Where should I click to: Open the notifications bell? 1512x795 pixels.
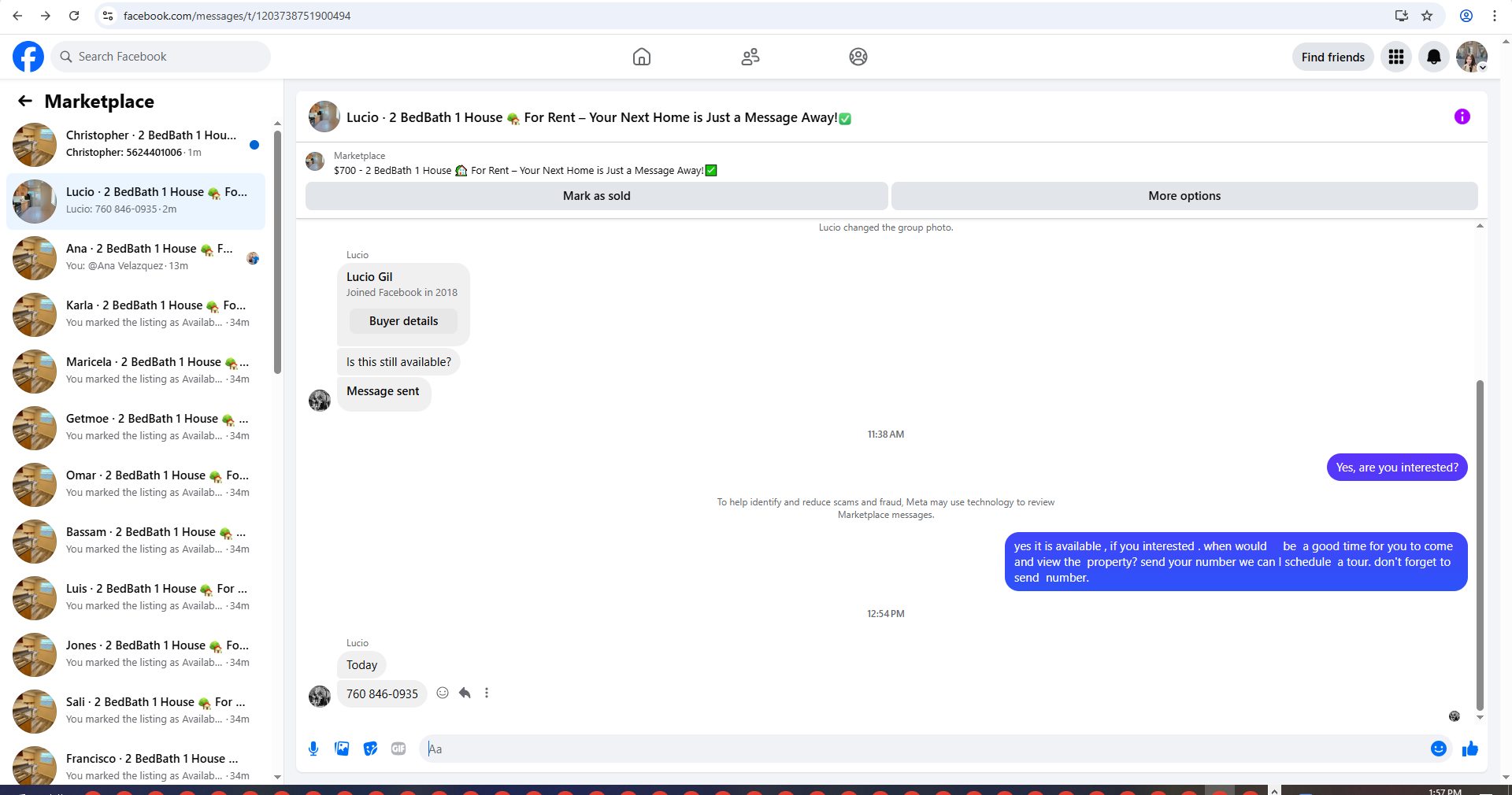(1434, 57)
